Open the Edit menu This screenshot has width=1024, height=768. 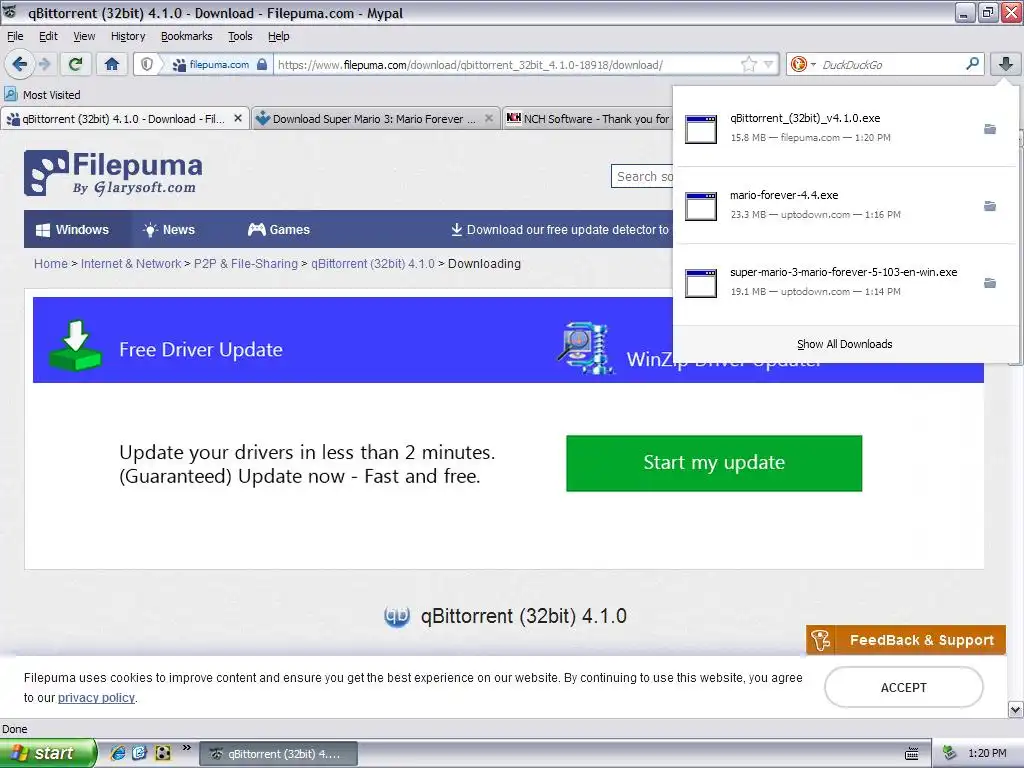(x=48, y=36)
